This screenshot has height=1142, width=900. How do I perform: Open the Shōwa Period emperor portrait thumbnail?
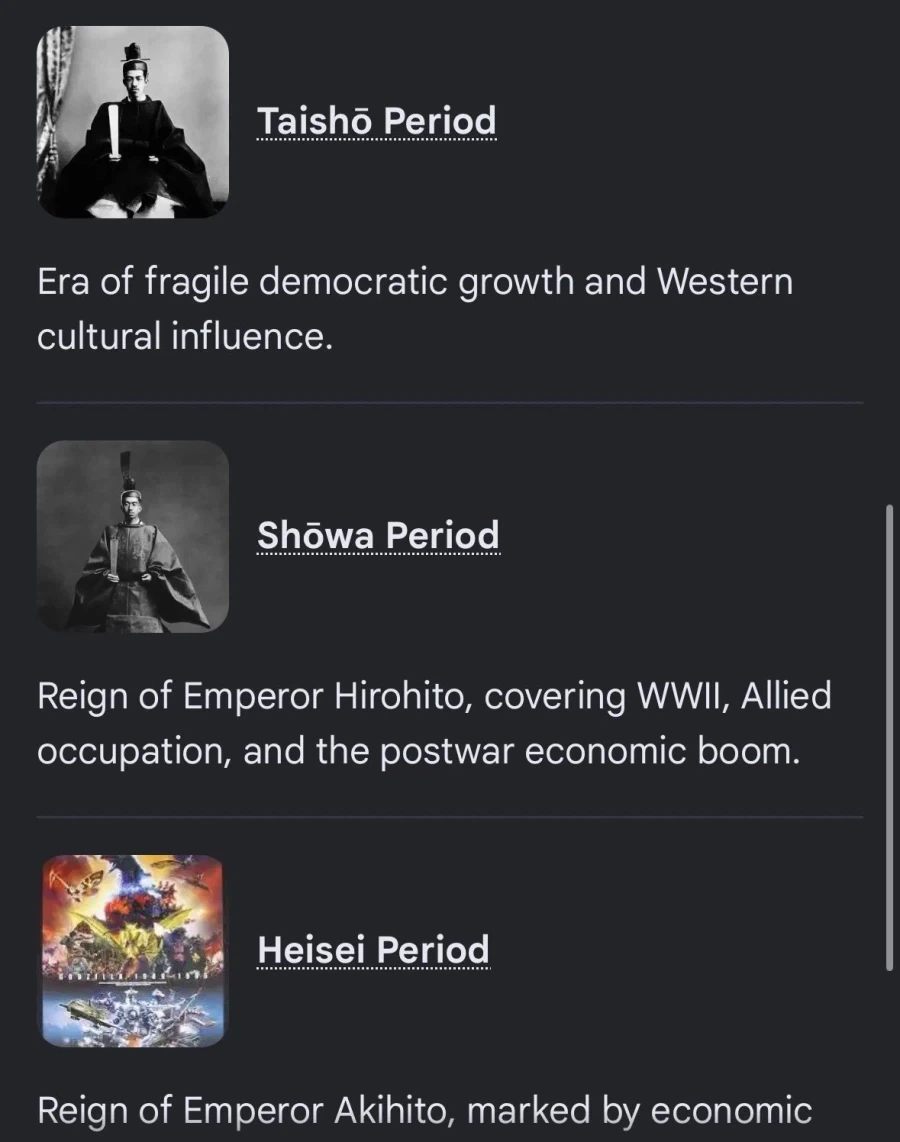pos(133,537)
